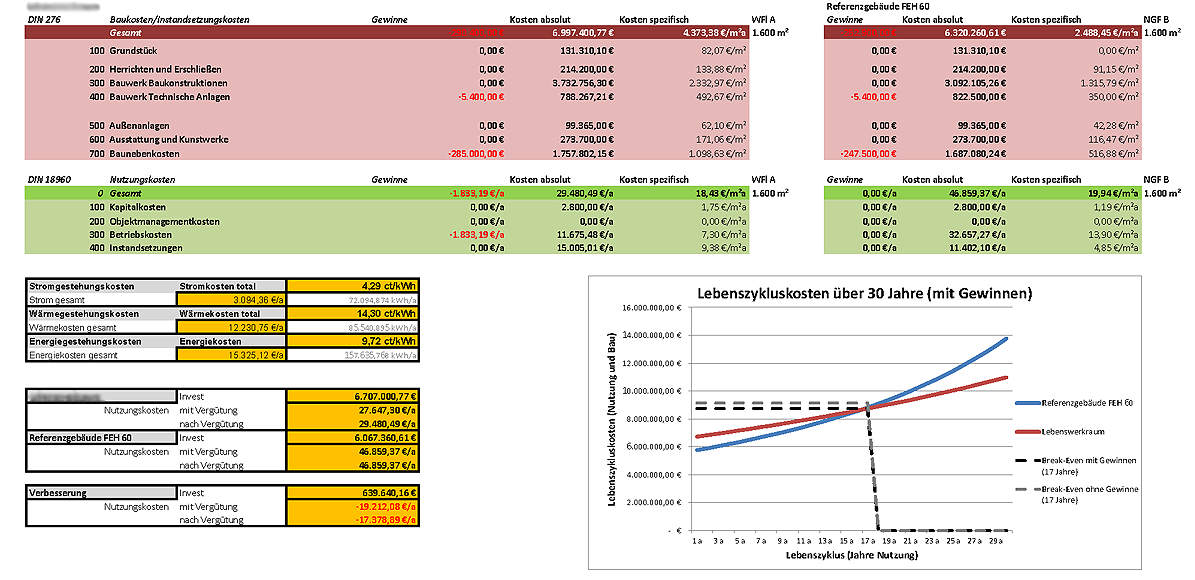Select the Strom gesamt value 3.094,36 €/a
Image resolution: width=1195 pixels, height=580 pixels.
tap(231, 299)
